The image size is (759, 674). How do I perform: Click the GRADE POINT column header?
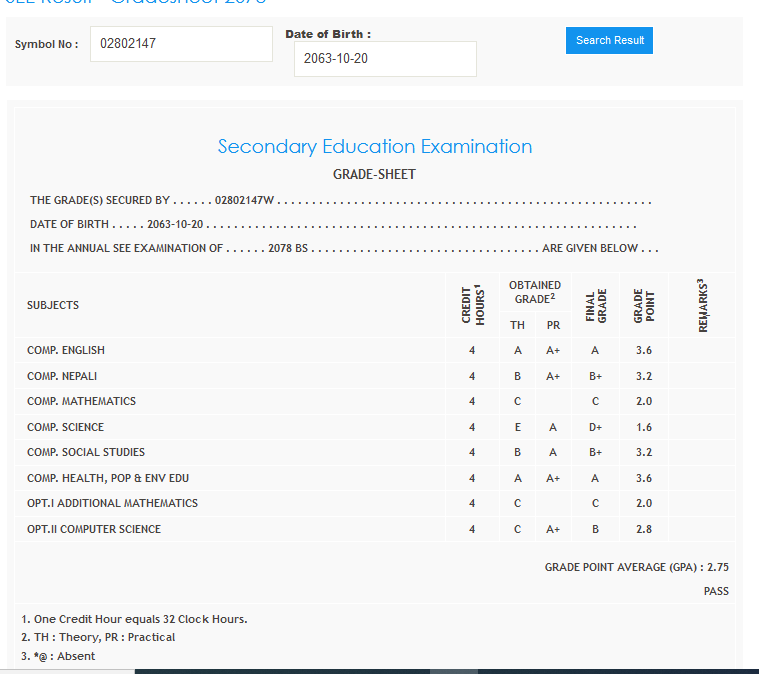click(644, 305)
